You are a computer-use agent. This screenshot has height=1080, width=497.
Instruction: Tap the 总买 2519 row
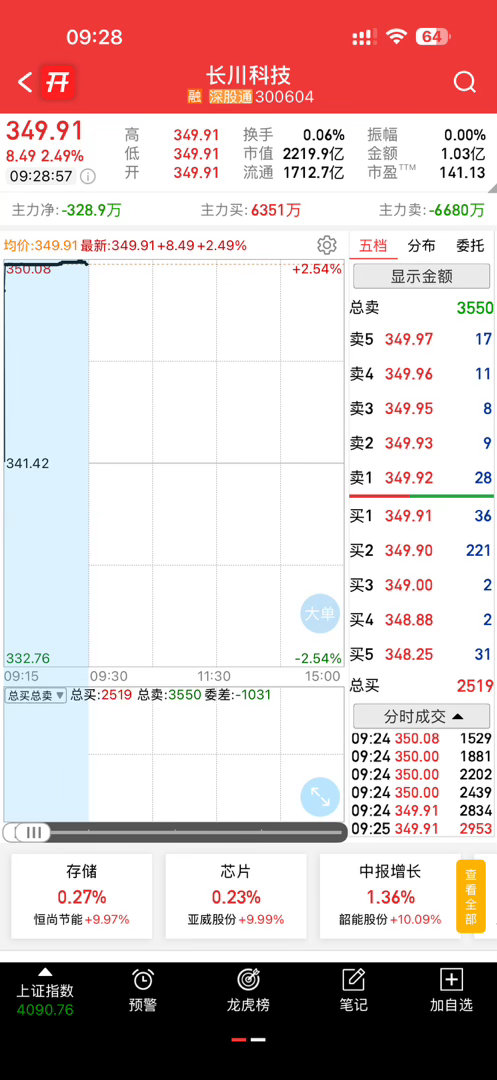(x=421, y=685)
